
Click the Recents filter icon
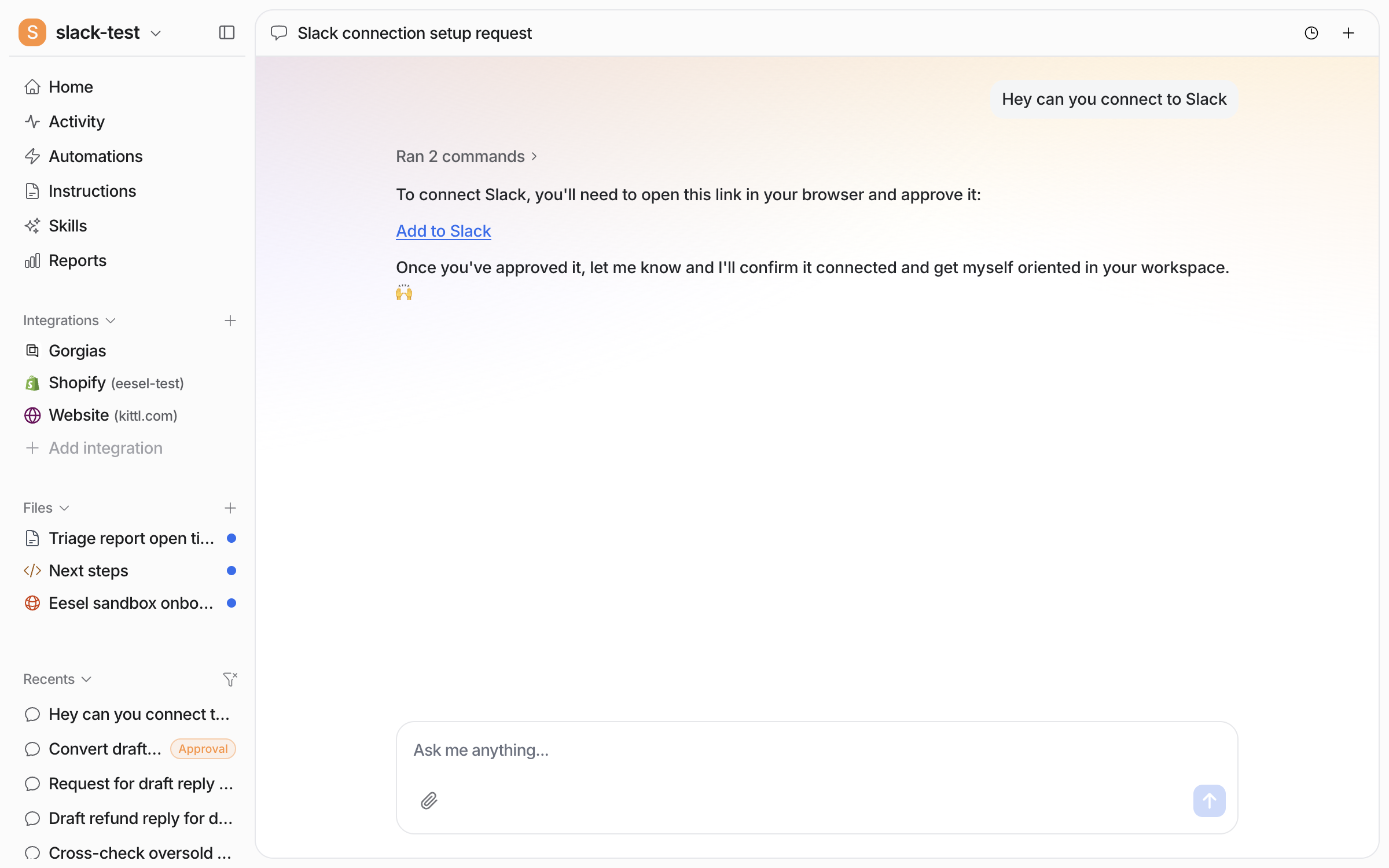pyautogui.click(x=230, y=679)
